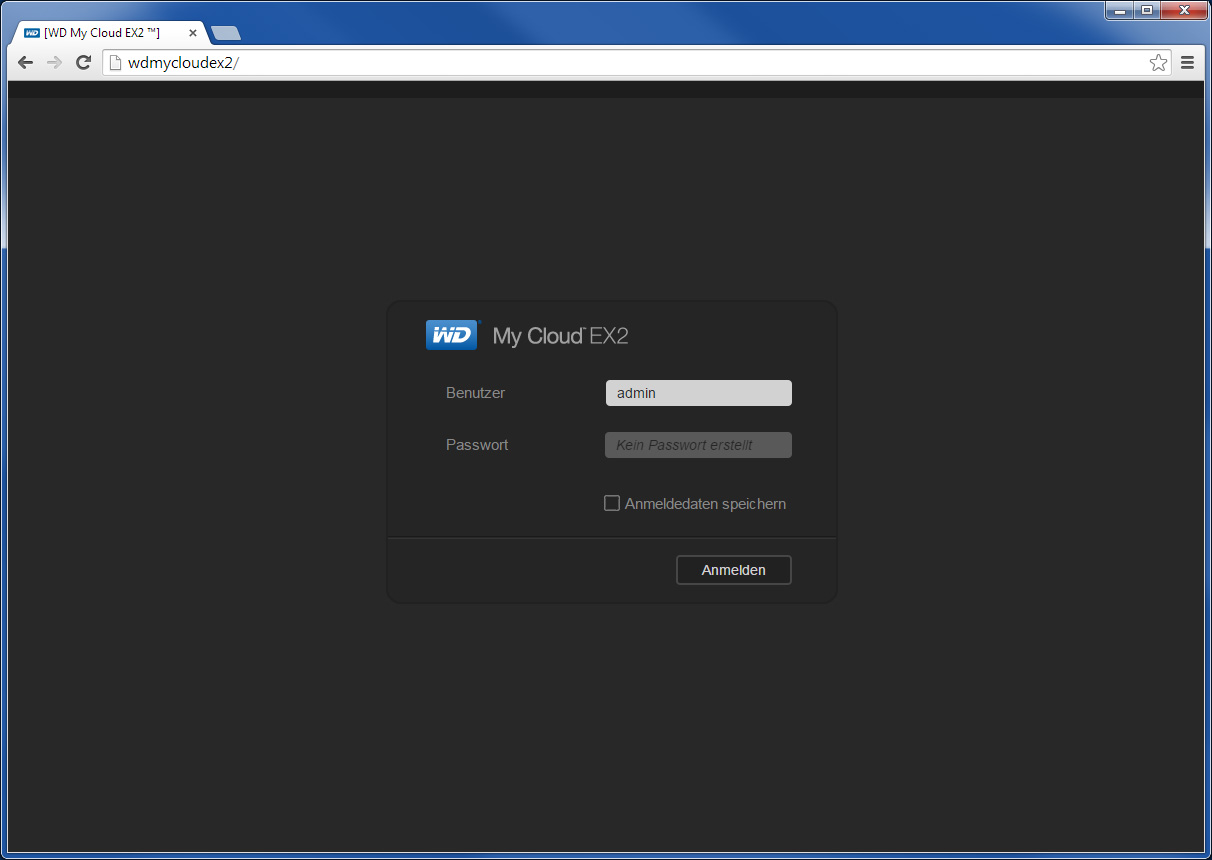The width and height of the screenshot is (1212, 860).
Task: Tick the Anmeldedaten speichern checkbox
Action: point(612,503)
